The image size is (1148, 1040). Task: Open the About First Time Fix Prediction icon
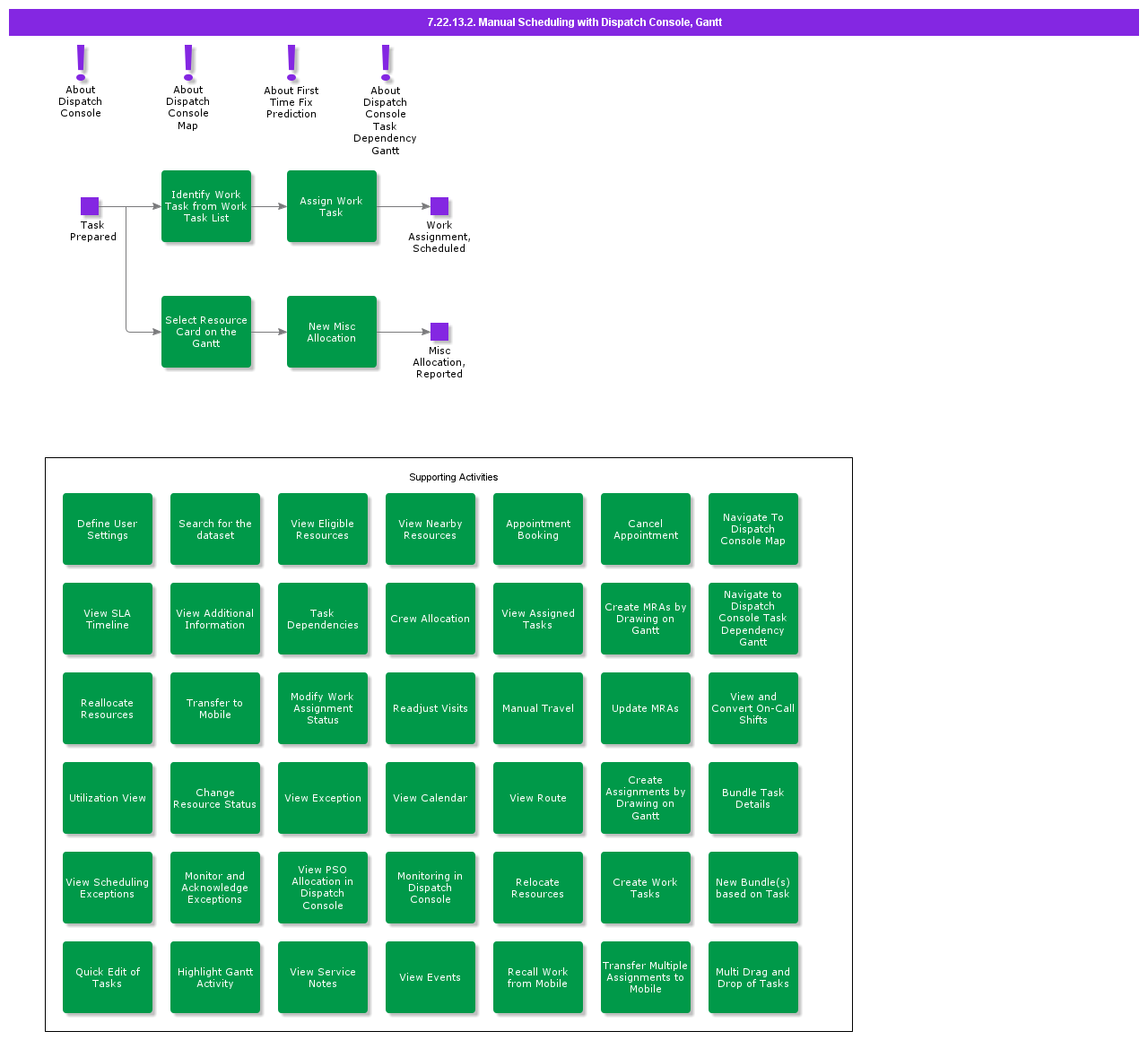(x=291, y=63)
